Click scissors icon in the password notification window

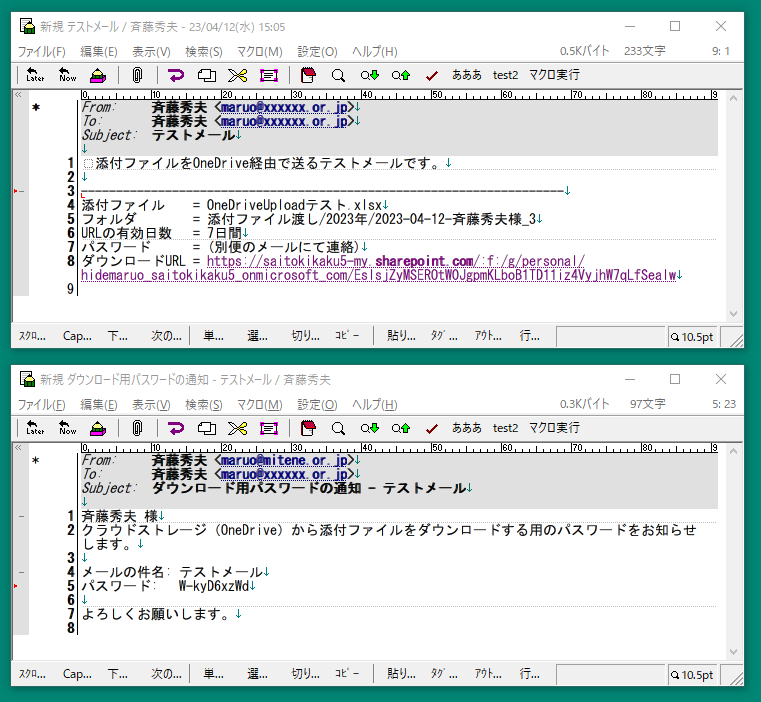coord(237,428)
